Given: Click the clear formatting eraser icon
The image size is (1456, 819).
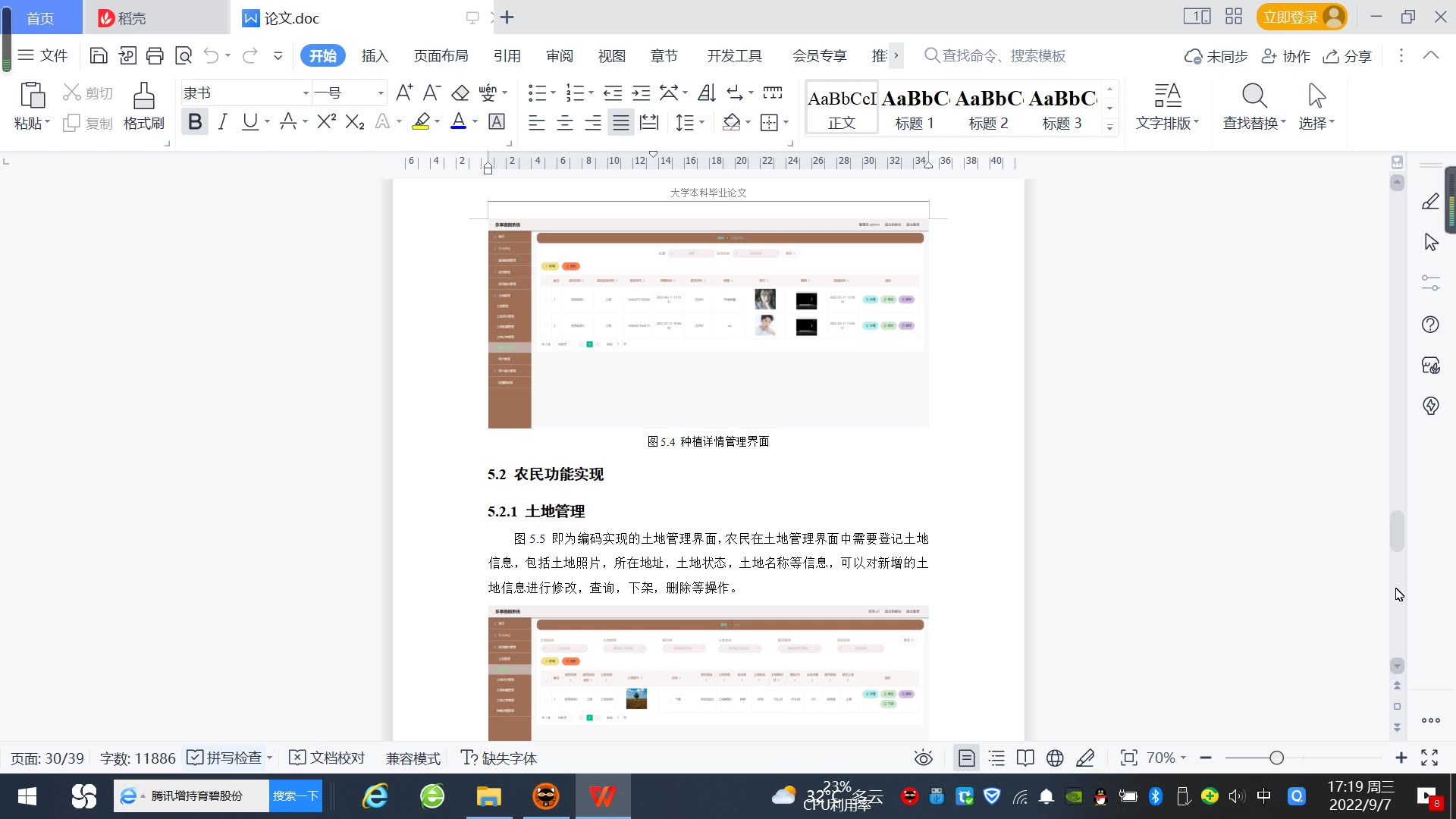Looking at the screenshot, I should click(x=460, y=93).
